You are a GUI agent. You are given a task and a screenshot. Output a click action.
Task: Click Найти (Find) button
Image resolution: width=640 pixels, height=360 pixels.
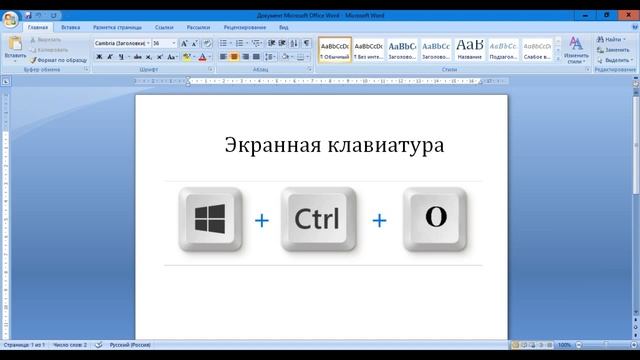tap(611, 39)
